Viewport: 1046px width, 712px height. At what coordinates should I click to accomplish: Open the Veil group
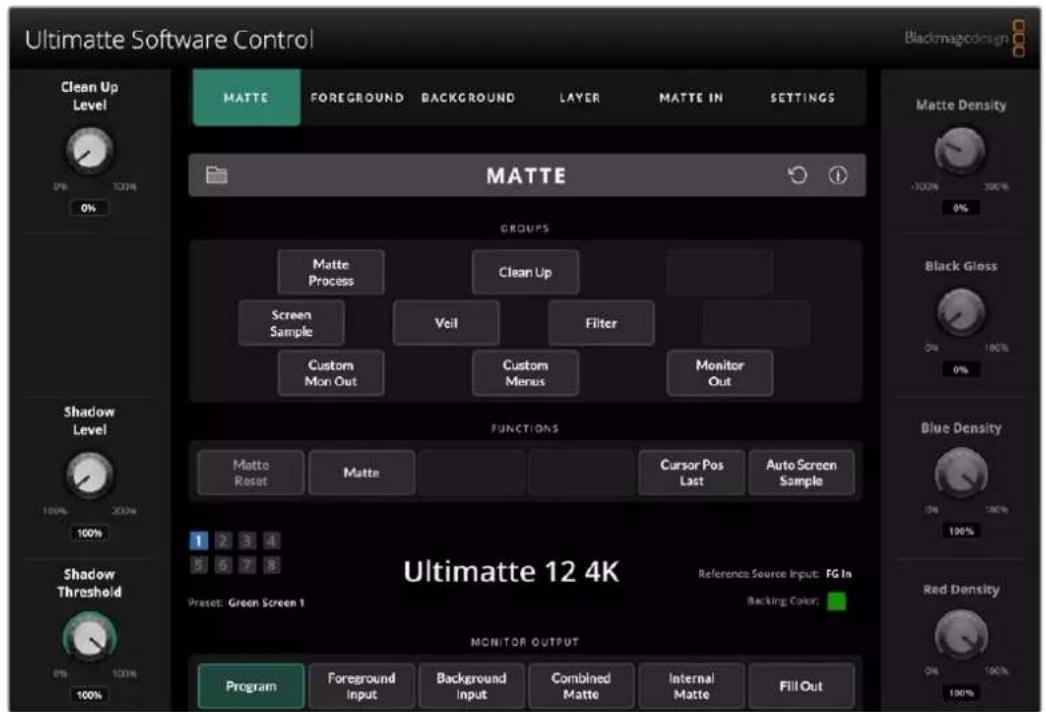click(446, 323)
